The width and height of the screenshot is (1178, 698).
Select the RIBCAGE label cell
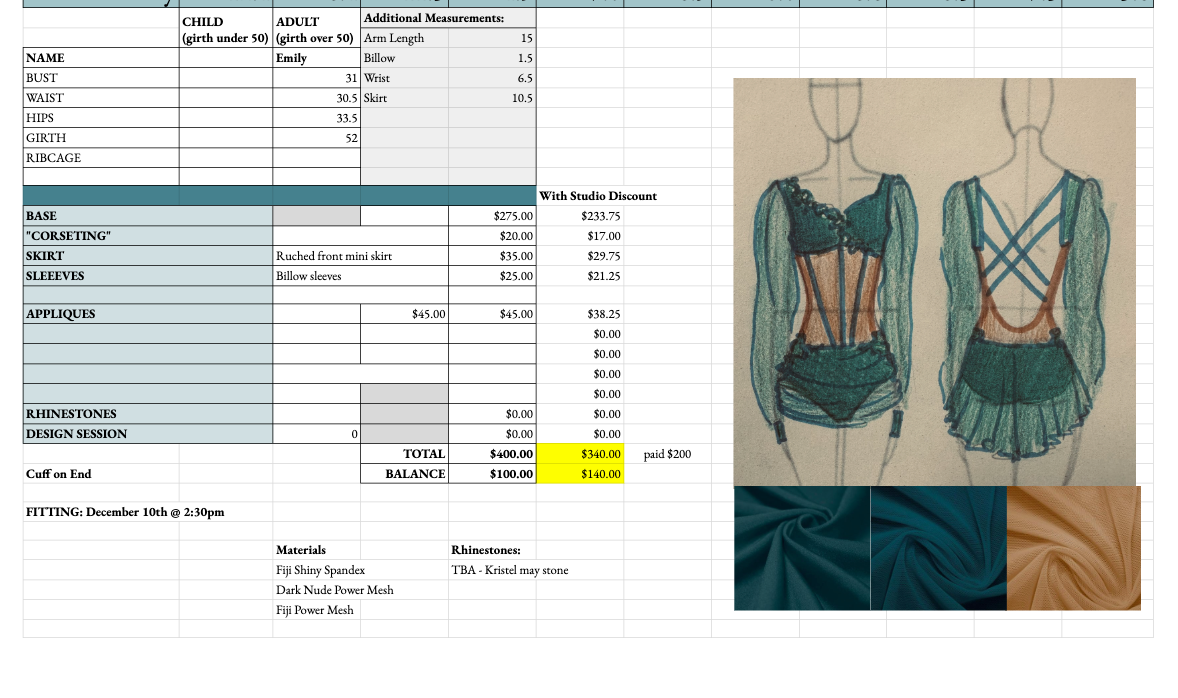(x=101, y=158)
